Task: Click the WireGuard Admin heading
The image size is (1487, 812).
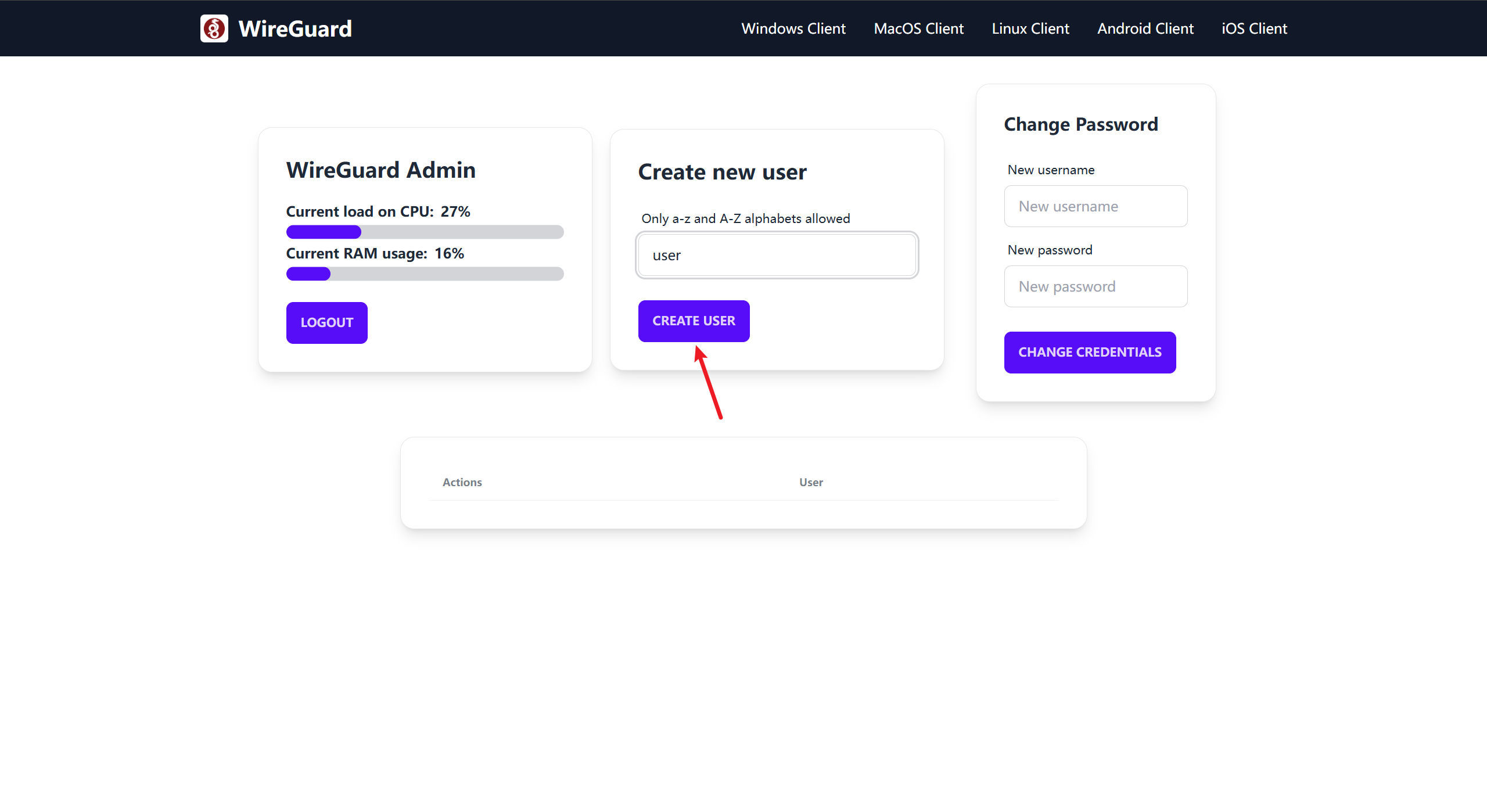Action: pyautogui.click(x=380, y=170)
